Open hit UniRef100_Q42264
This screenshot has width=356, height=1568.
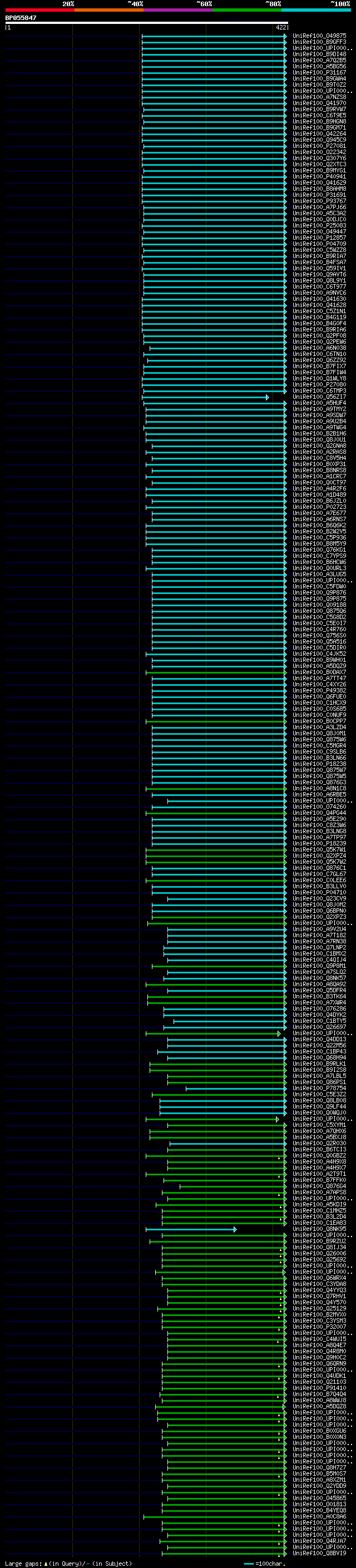[319, 134]
